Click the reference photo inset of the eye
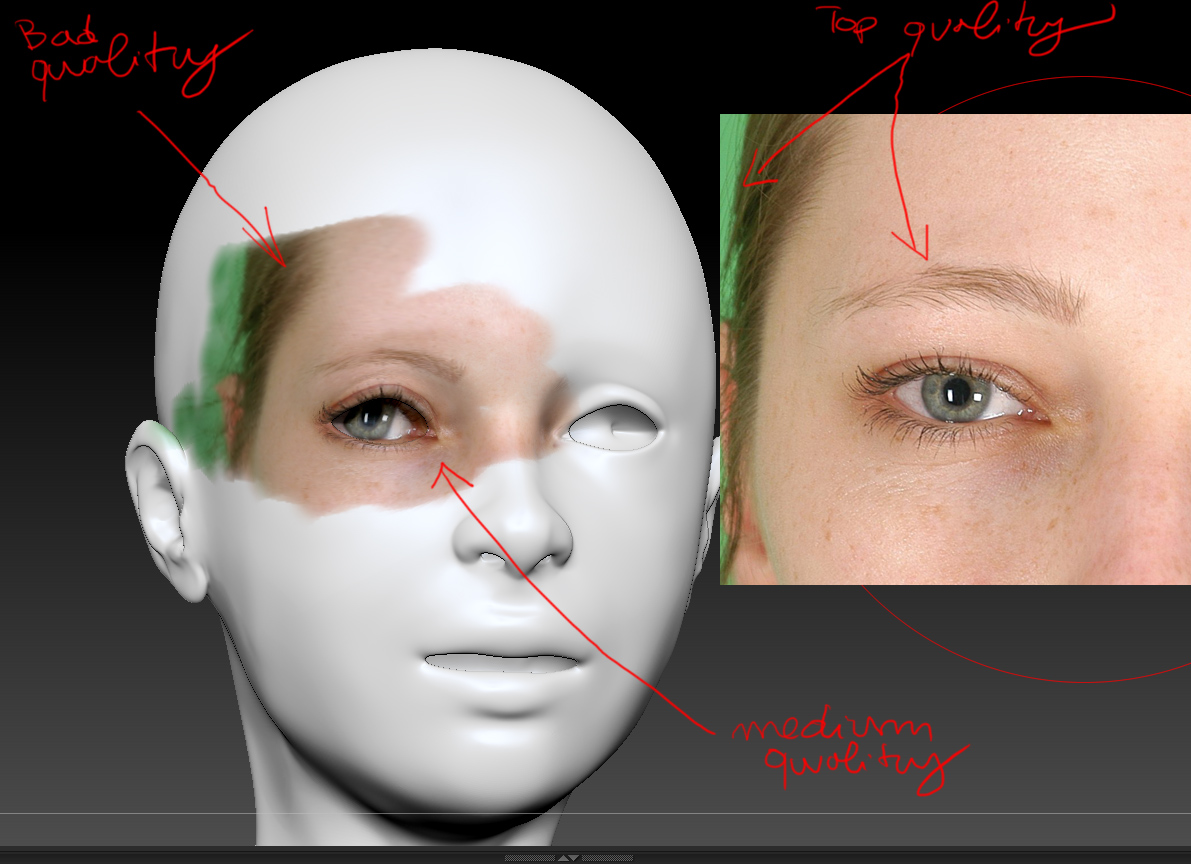Image resolution: width=1191 pixels, height=864 pixels. tap(950, 350)
